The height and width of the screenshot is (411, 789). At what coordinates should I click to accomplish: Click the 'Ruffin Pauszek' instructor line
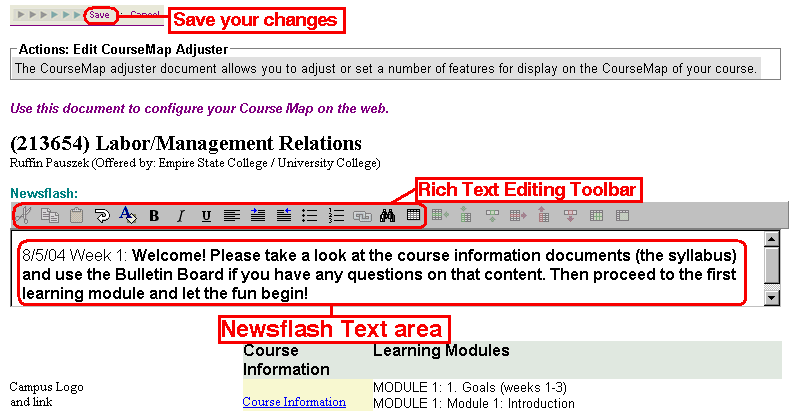pos(195,163)
